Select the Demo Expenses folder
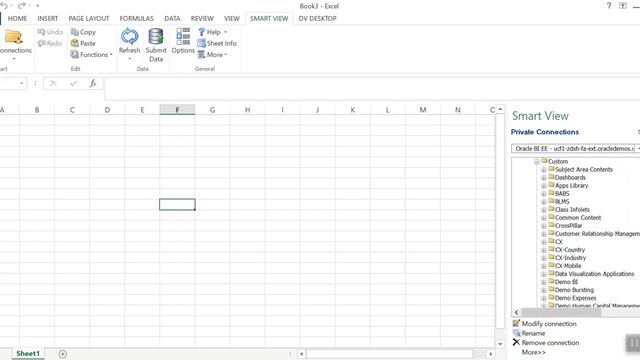Viewport: 640px width, 360px height. click(575, 298)
